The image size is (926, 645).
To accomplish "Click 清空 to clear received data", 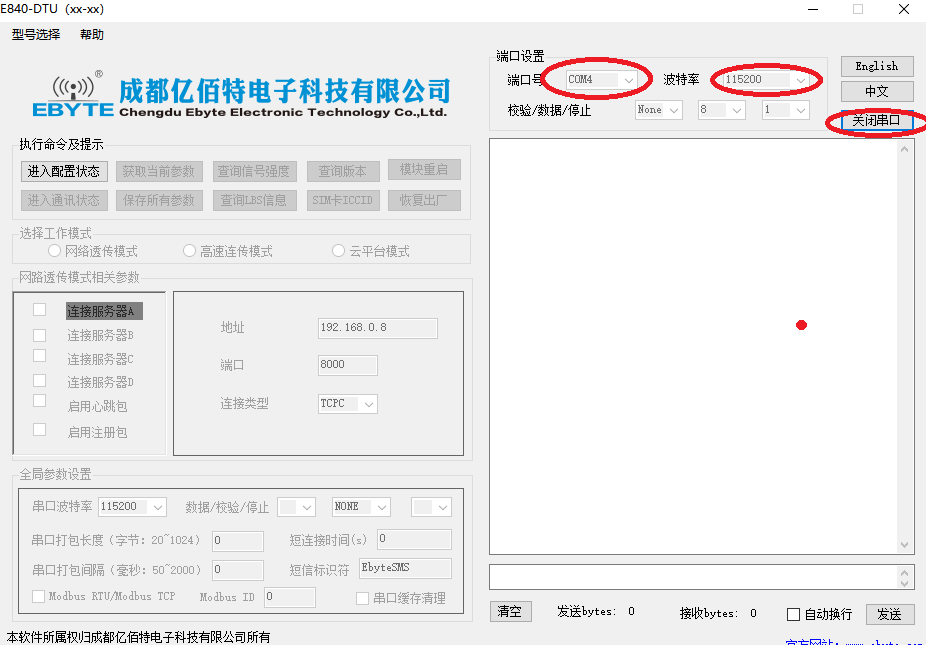I will pos(510,611).
